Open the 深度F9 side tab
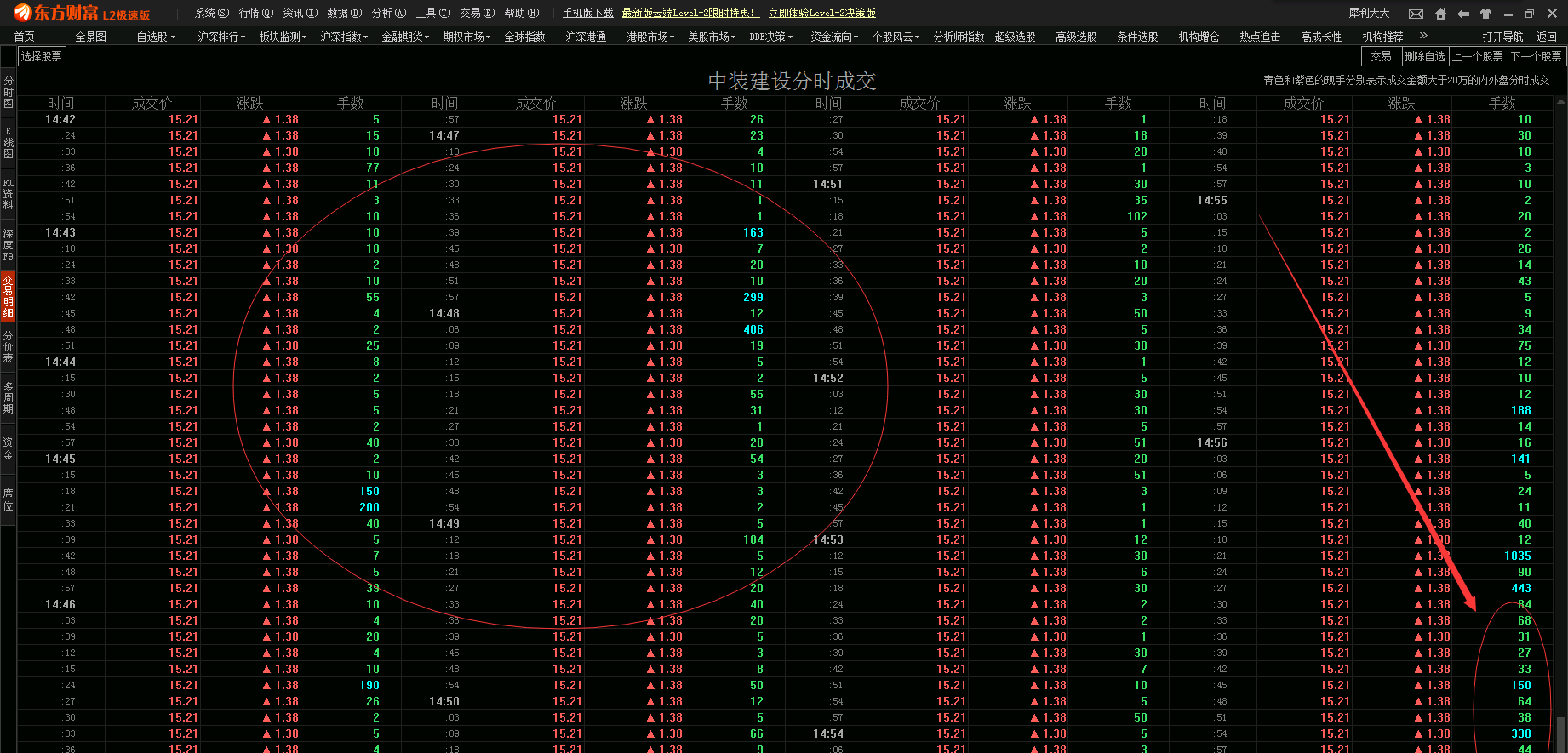Image resolution: width=1568 pixels, height=753 pixels. 9,245
